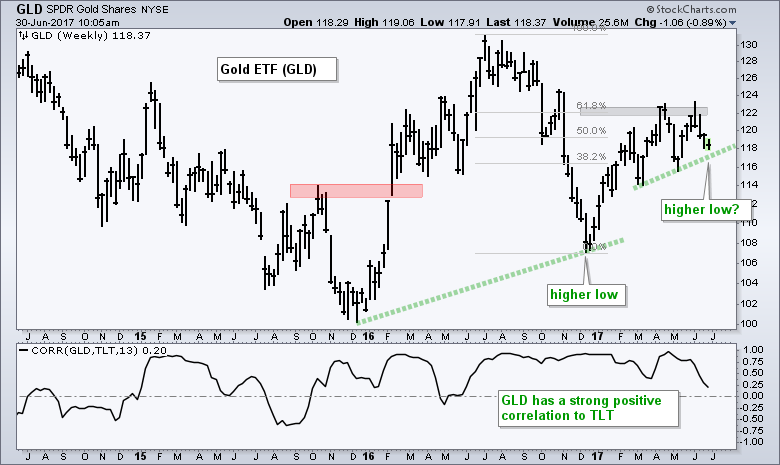Click the 61.8% Fibonacci retracement label
The width and height of the screenshot is (780, 465).
tap(591, 105)
